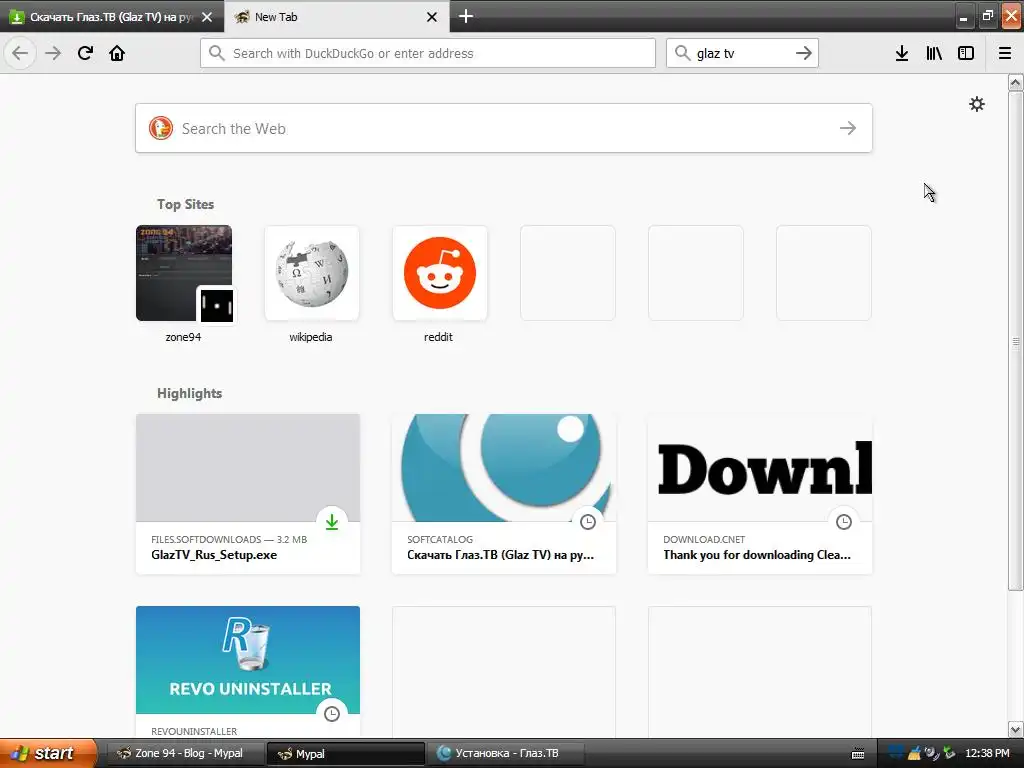Click the Highlights heading
The image size is (1024, 768).
click(189, 393)
